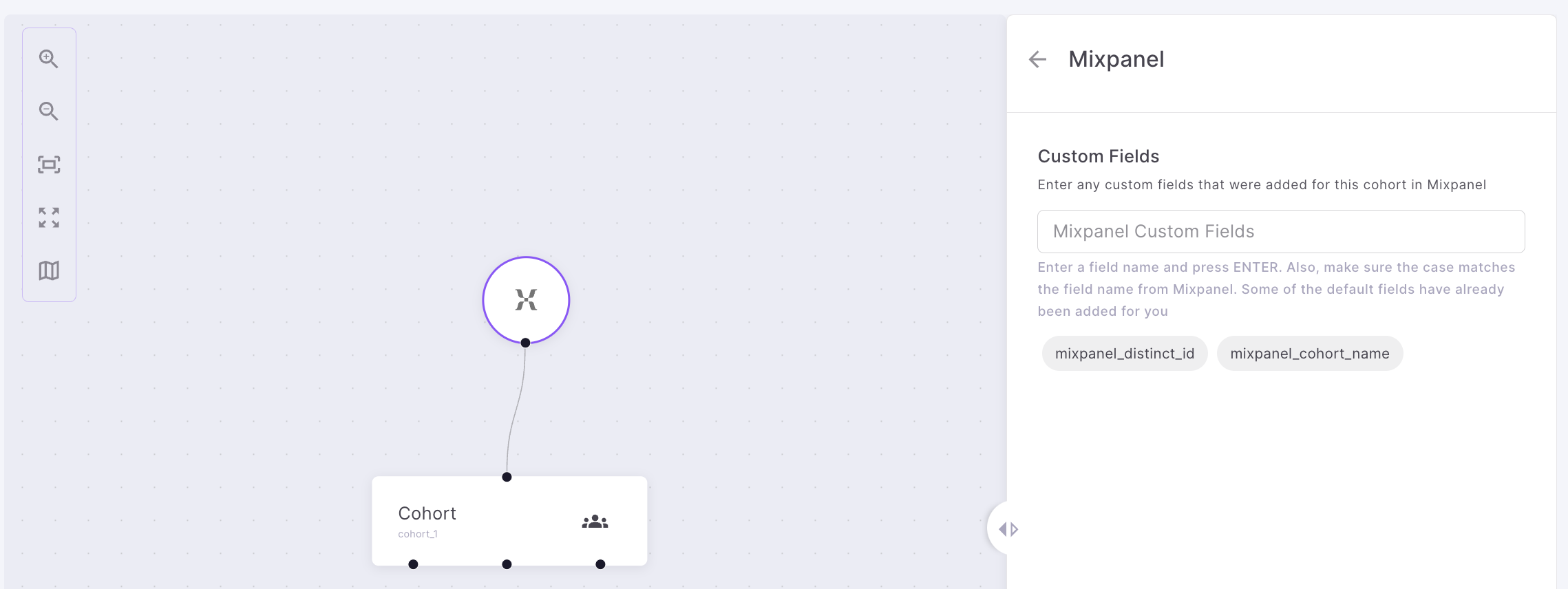Collapse the side panel with the arrows handle
The height and width of the screenshot is (589, 1568).
1008,529
